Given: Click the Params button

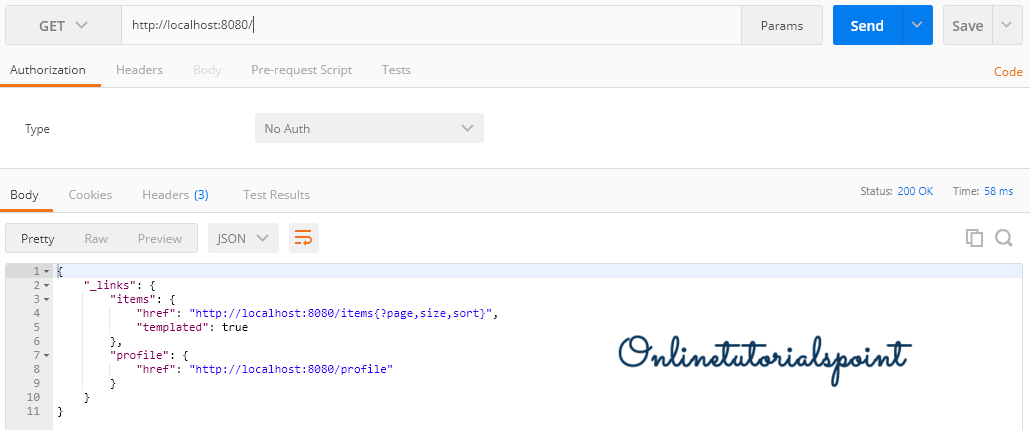Looking at the screenshot, I should point(781,26).
